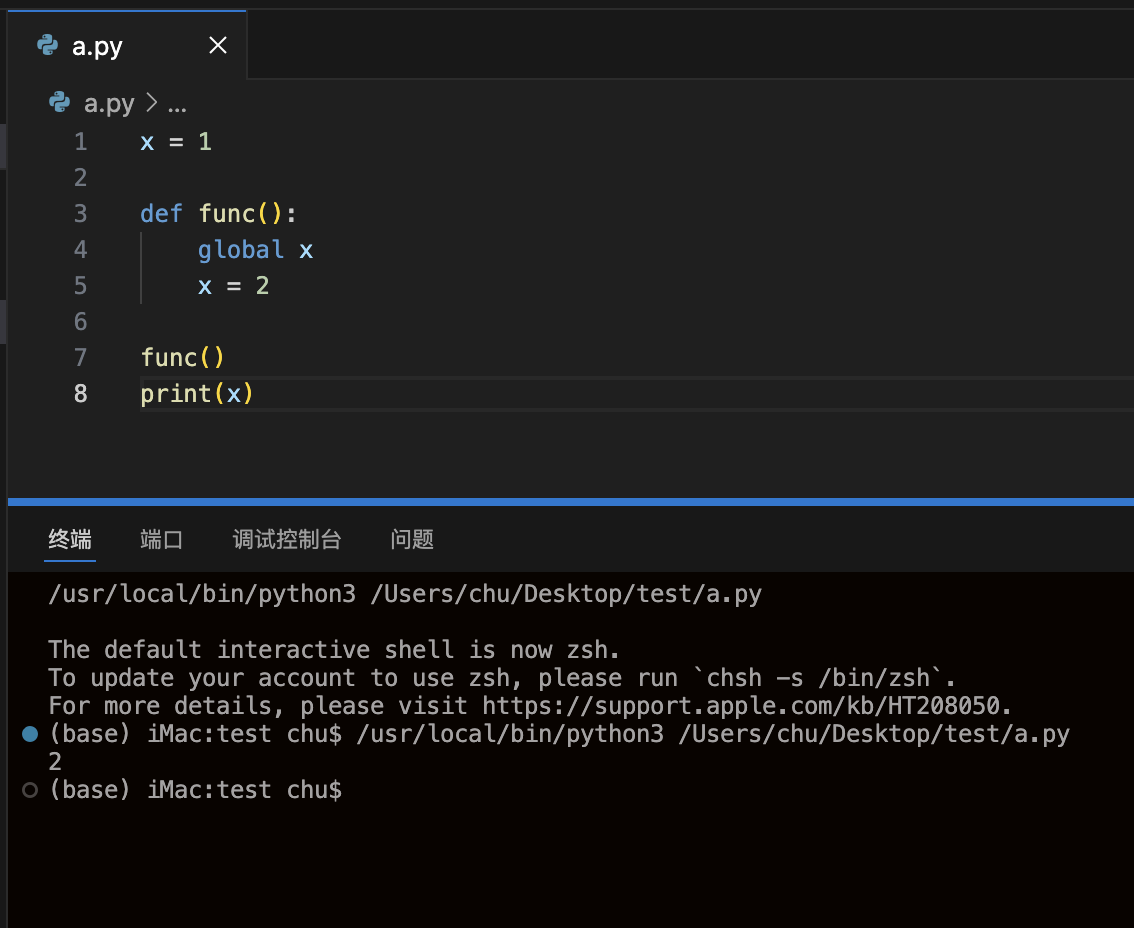Click the a.py file path in first terminal line

click(565, 594)
